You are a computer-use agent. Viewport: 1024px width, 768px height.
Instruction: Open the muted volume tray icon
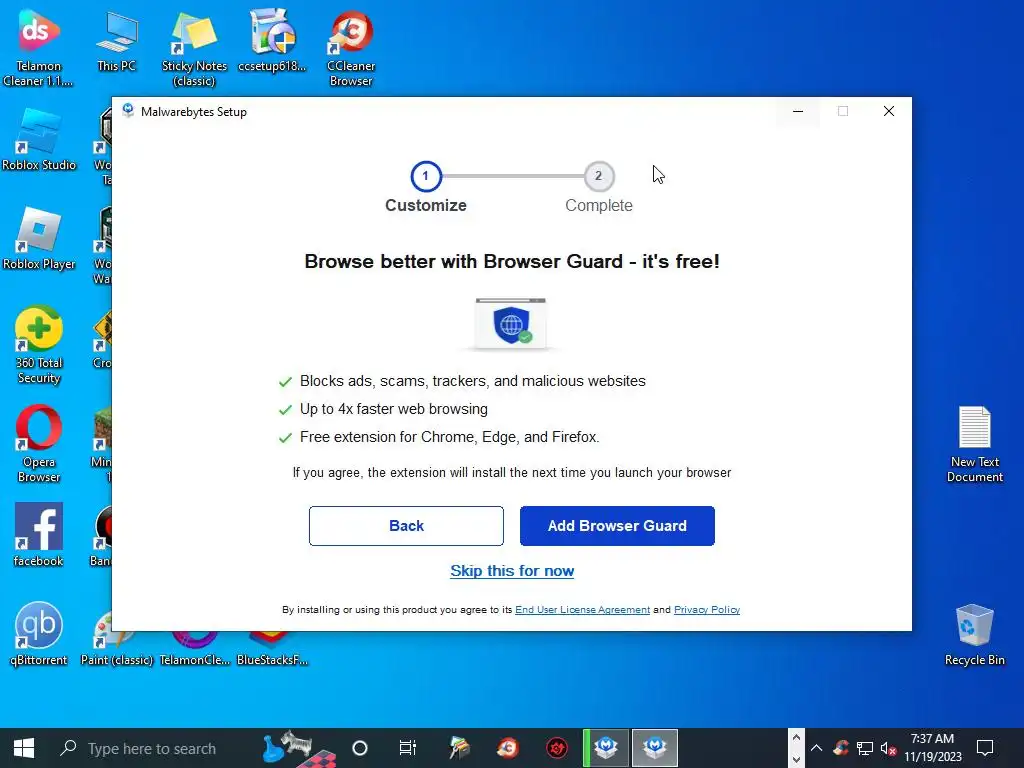tap(888, 748)
